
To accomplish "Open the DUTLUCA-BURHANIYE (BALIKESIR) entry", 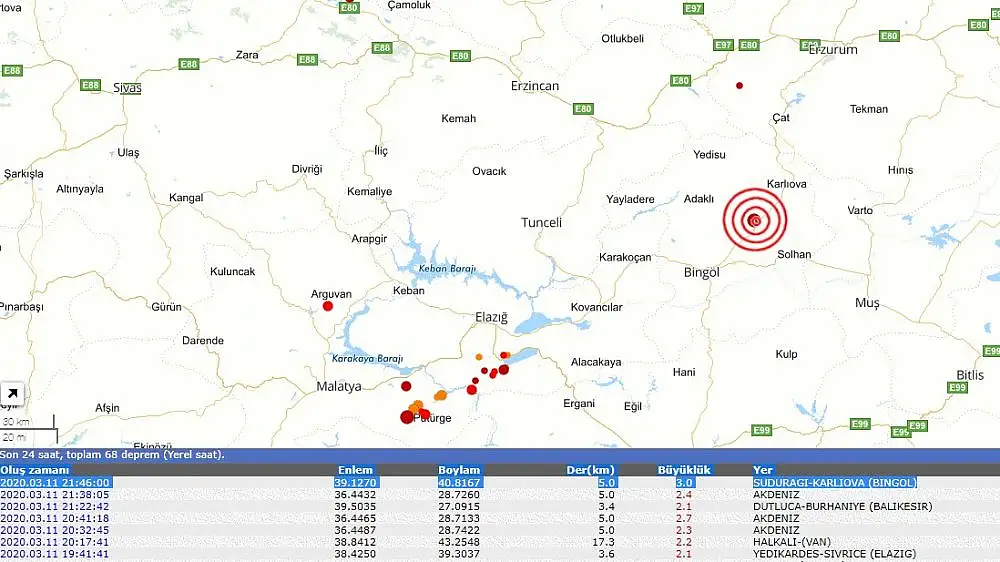I will click(842, 506).
